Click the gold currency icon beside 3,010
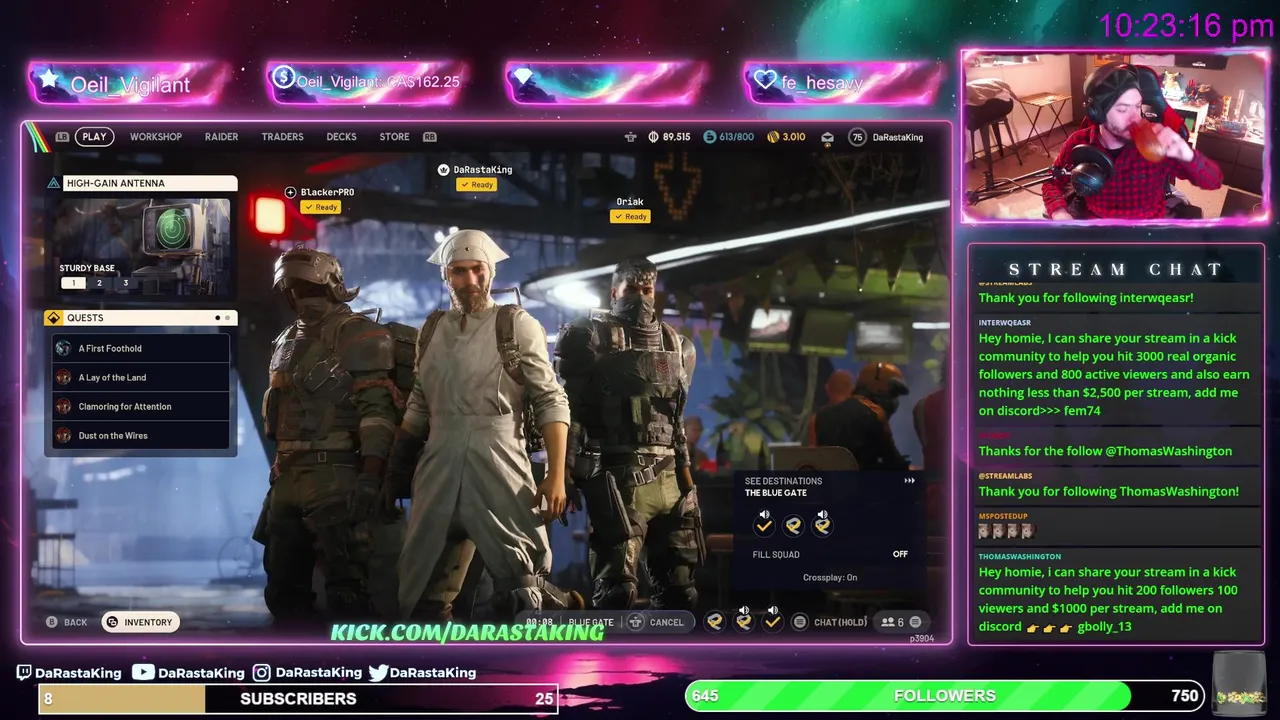This screenshot has height=720, width=1280. (772, 137)
